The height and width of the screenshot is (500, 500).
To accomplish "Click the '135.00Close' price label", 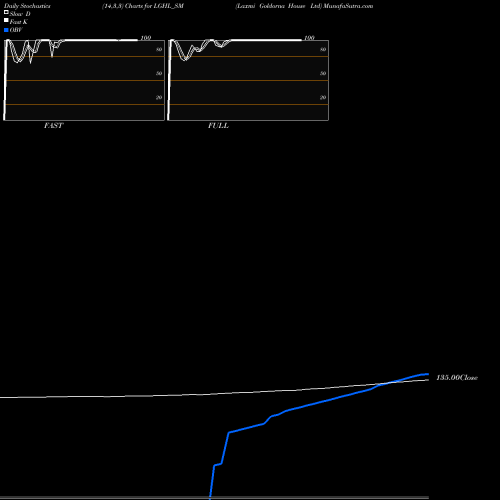I will pos(457,378).
